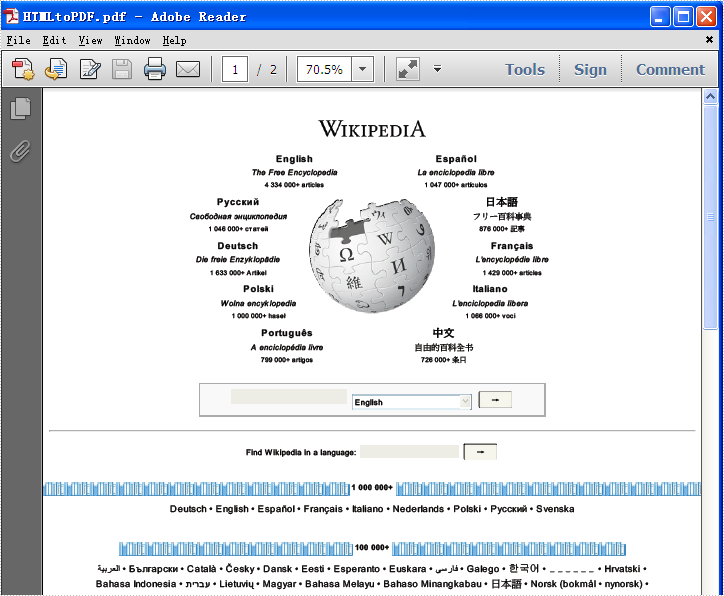Screen dimensions: 724x596
Task: Click the vertical scrollbar thumb
Action: 710,217
